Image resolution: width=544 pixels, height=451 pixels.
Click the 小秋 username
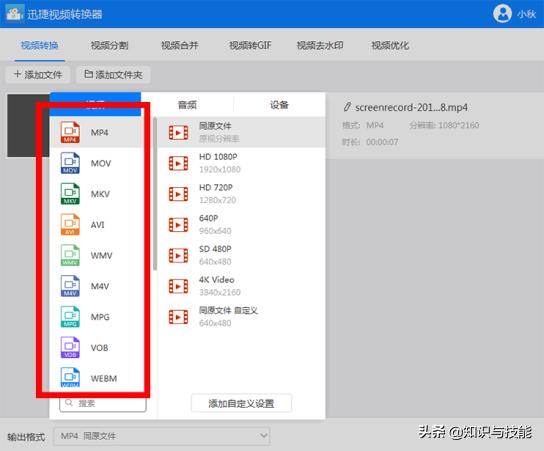pyautogui.click(x=526, y=14)
